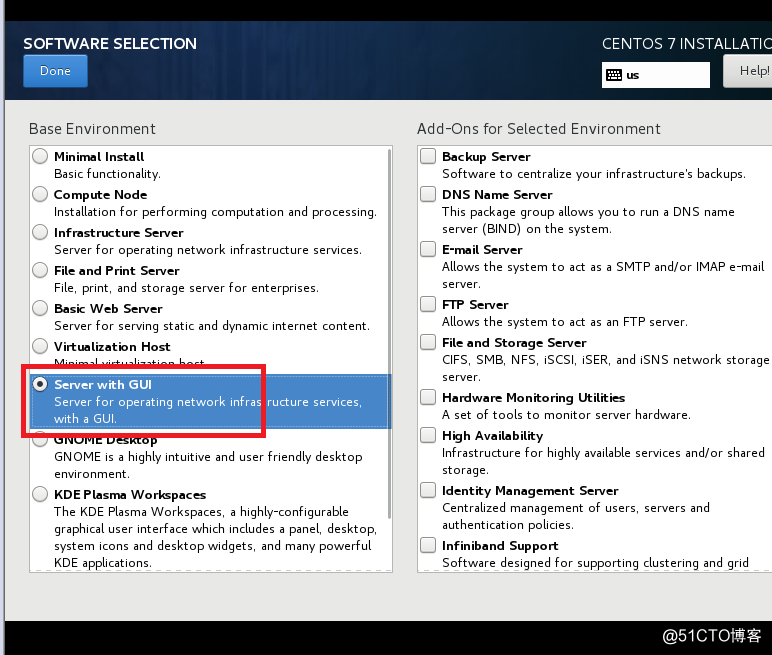Viewport: 772px width, 655px height.
Task: Select the Minimal Install radio button
Action: [40, 156]
